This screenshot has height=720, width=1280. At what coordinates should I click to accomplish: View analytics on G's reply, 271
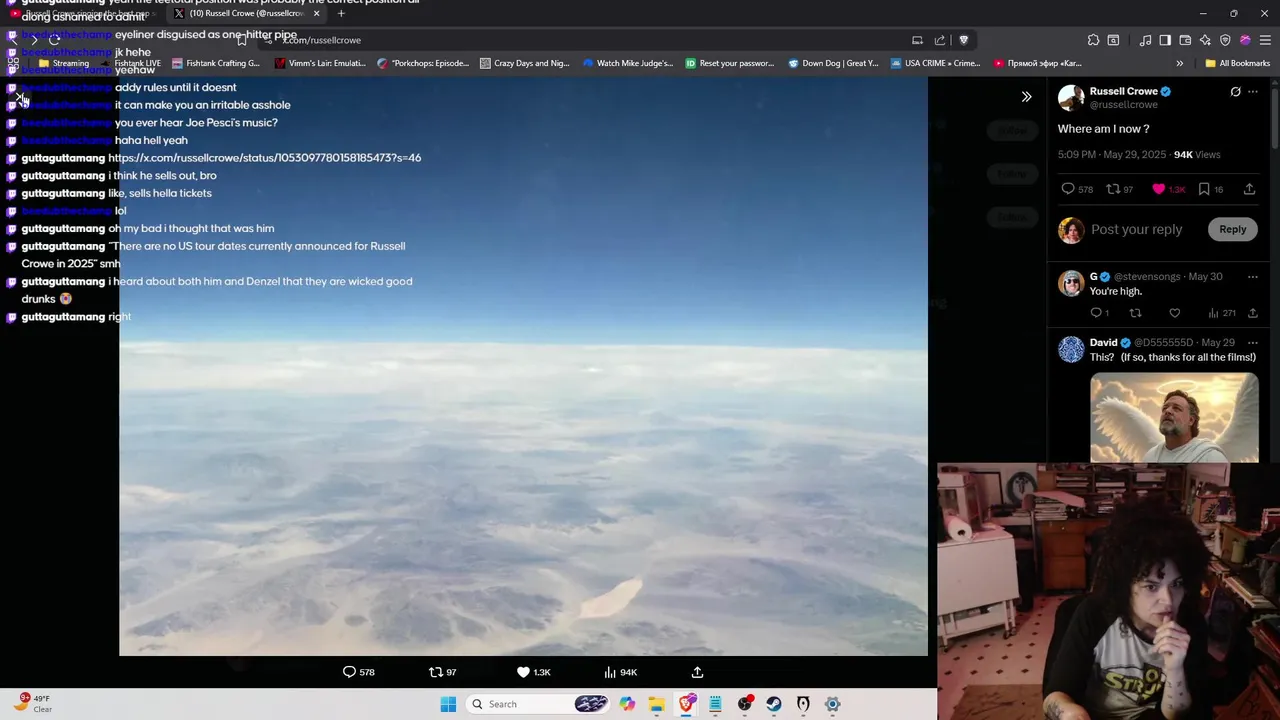pos(1221,313)
